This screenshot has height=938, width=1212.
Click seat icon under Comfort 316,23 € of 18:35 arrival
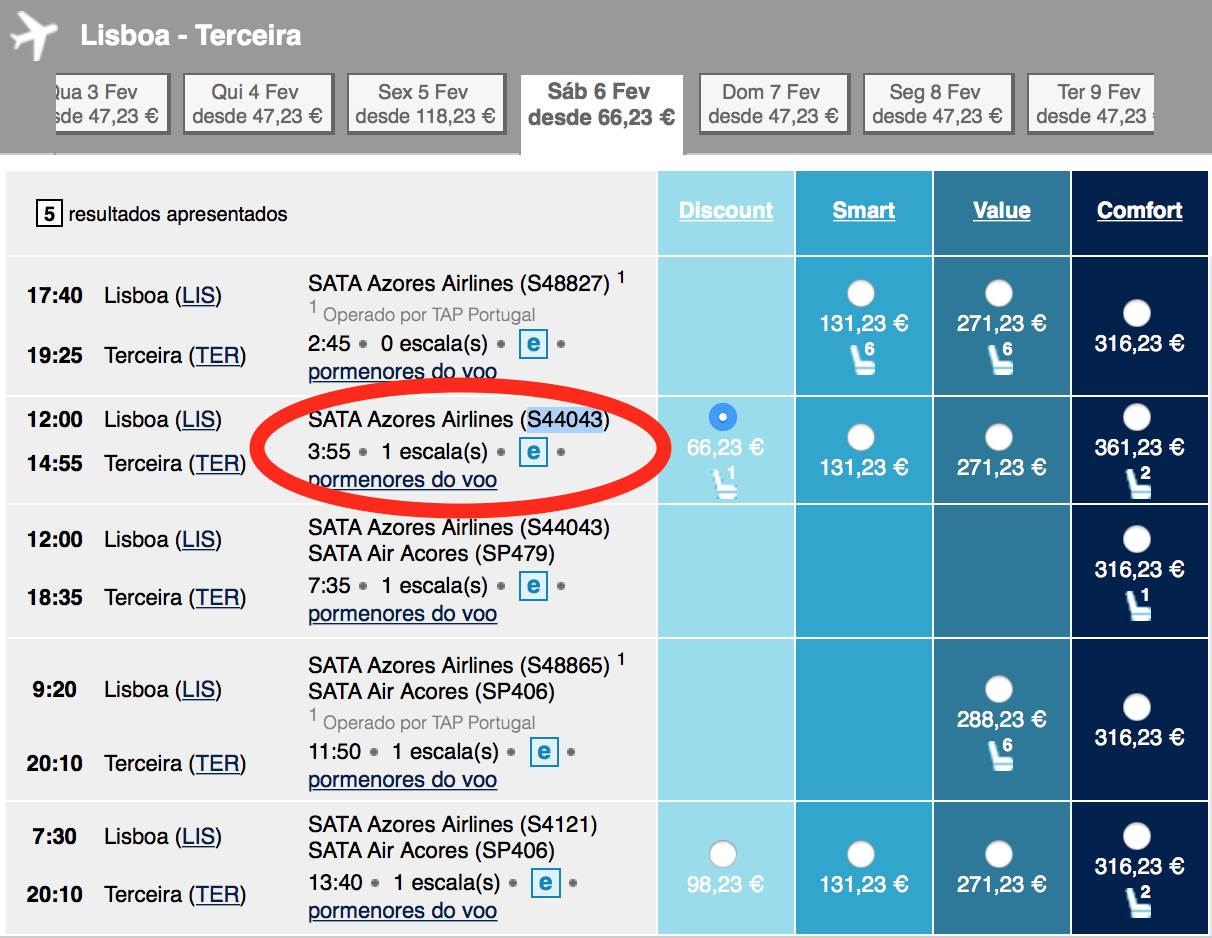[x=1138, y=604]
